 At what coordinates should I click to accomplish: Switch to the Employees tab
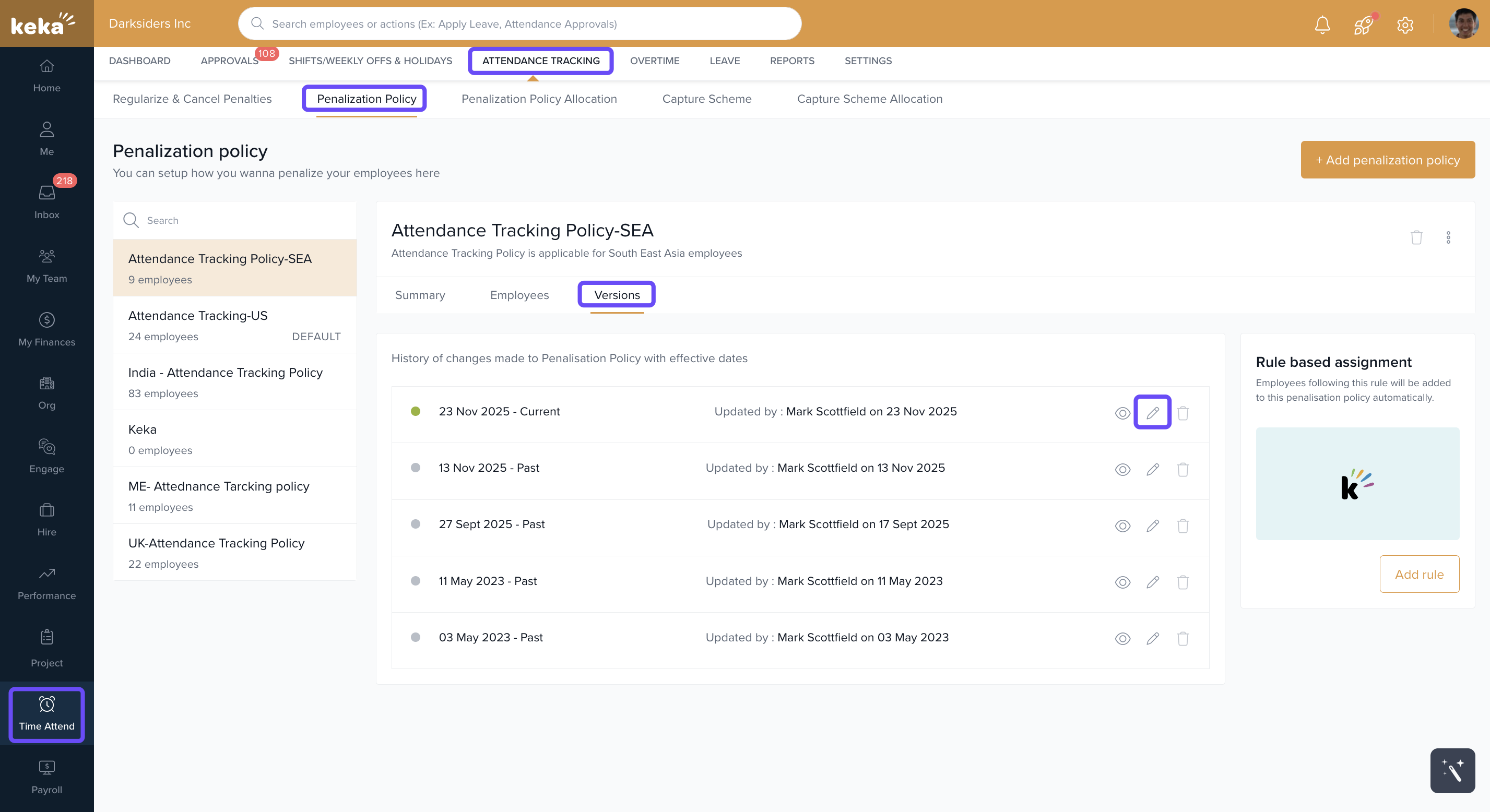click(x=519, y=295)
